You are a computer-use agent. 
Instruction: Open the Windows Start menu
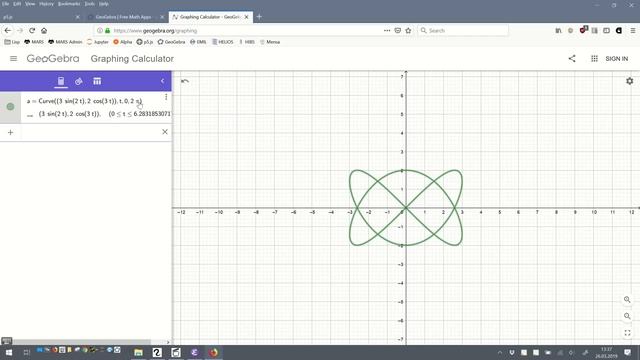8,352
